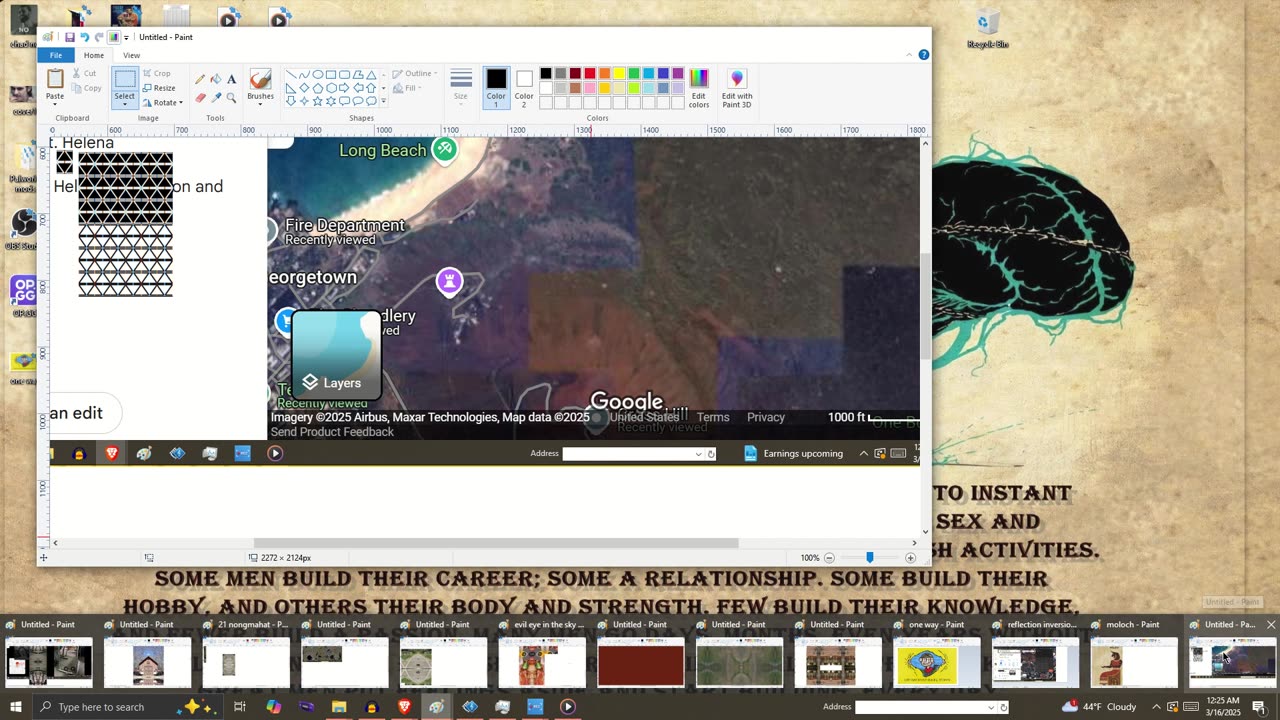1280x720 pixels.
Task: Open the Rotate dropdown menu
Action: pyautogui.click(x=163, y=102)
